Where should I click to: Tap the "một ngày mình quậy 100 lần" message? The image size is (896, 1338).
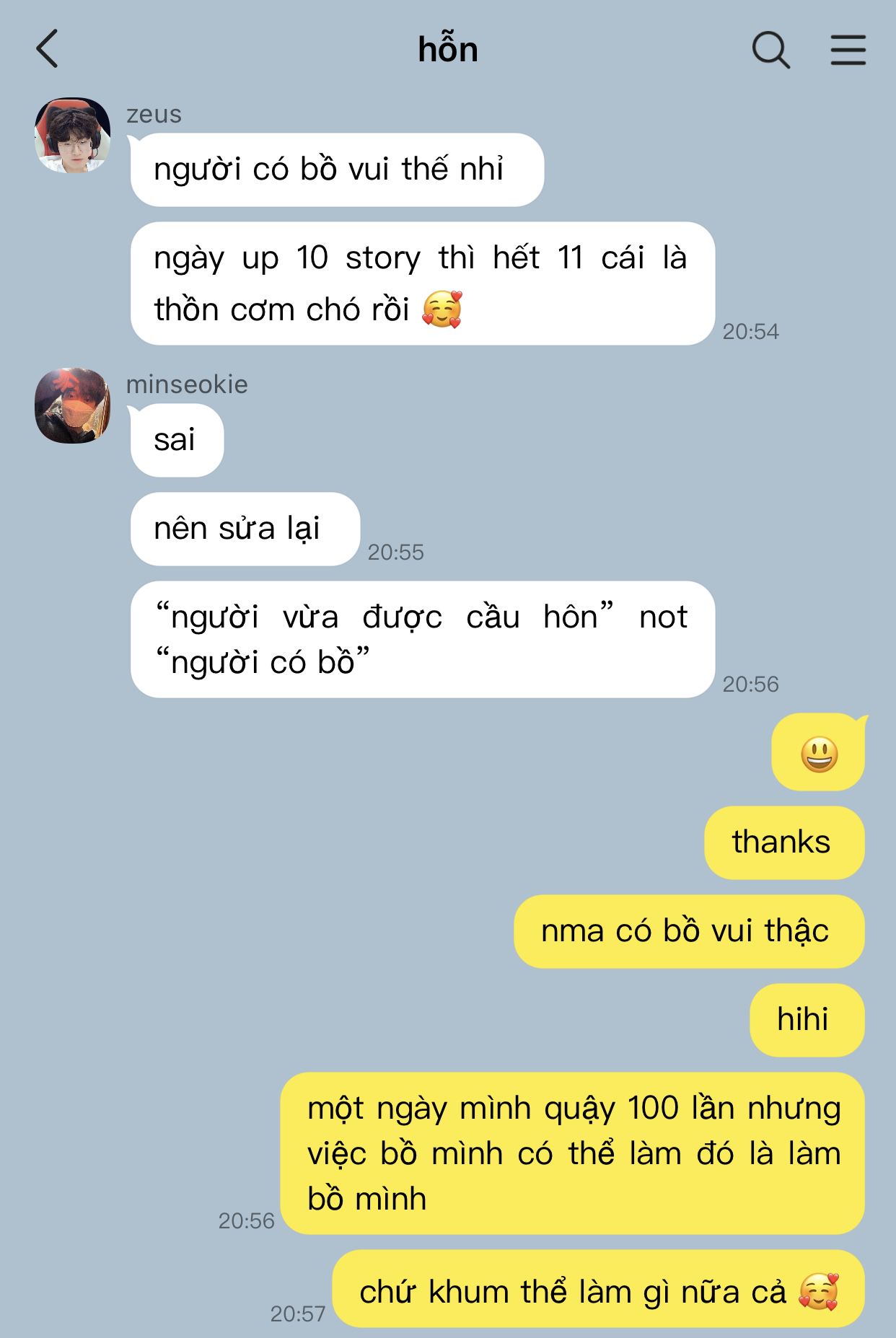572,1153
